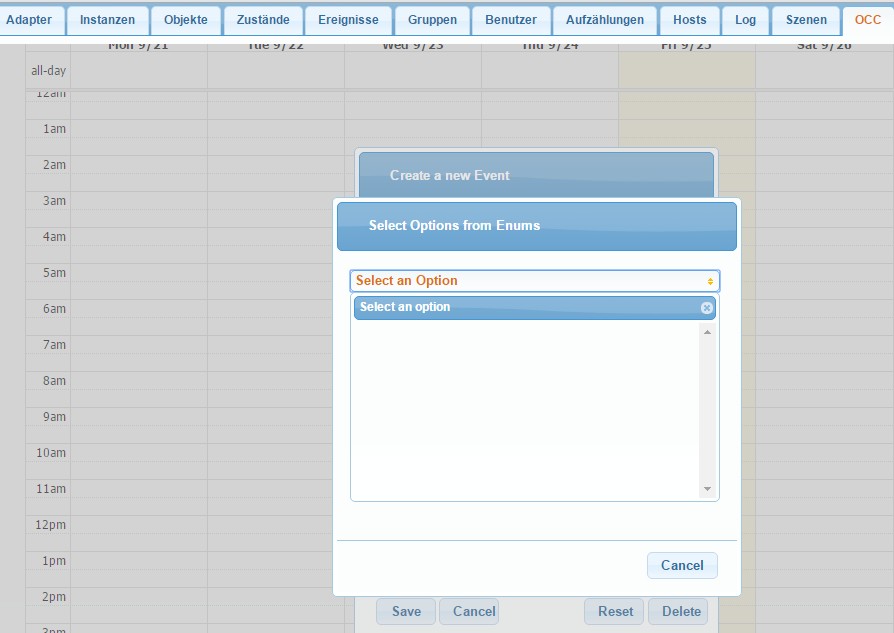The width and height of the screenshot is (894, 633).
Task: Open the Log tab
Action: [x=745, y=20]
